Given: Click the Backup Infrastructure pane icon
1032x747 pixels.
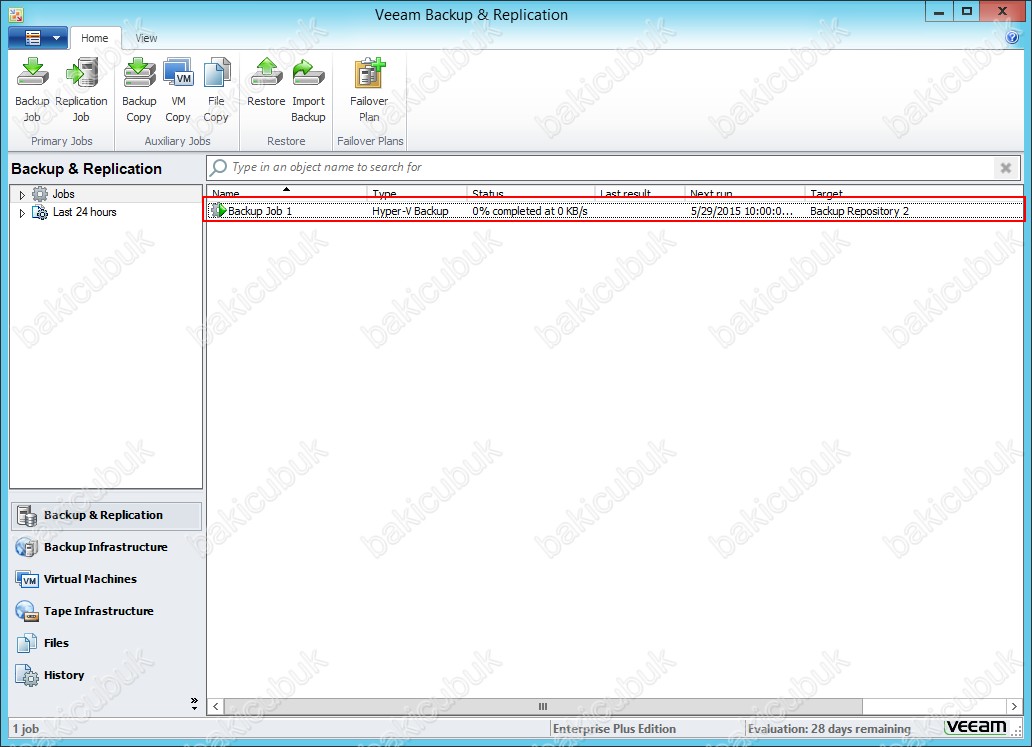Looking at the screenshot, I should point(27,548).
